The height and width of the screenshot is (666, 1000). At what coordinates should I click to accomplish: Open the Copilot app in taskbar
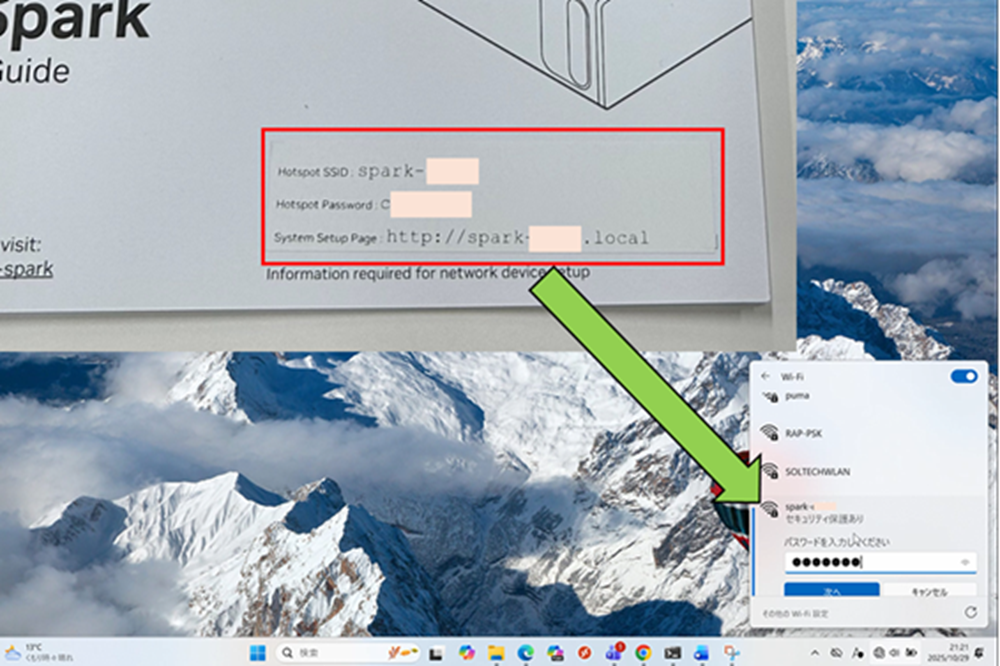(466, 653)
